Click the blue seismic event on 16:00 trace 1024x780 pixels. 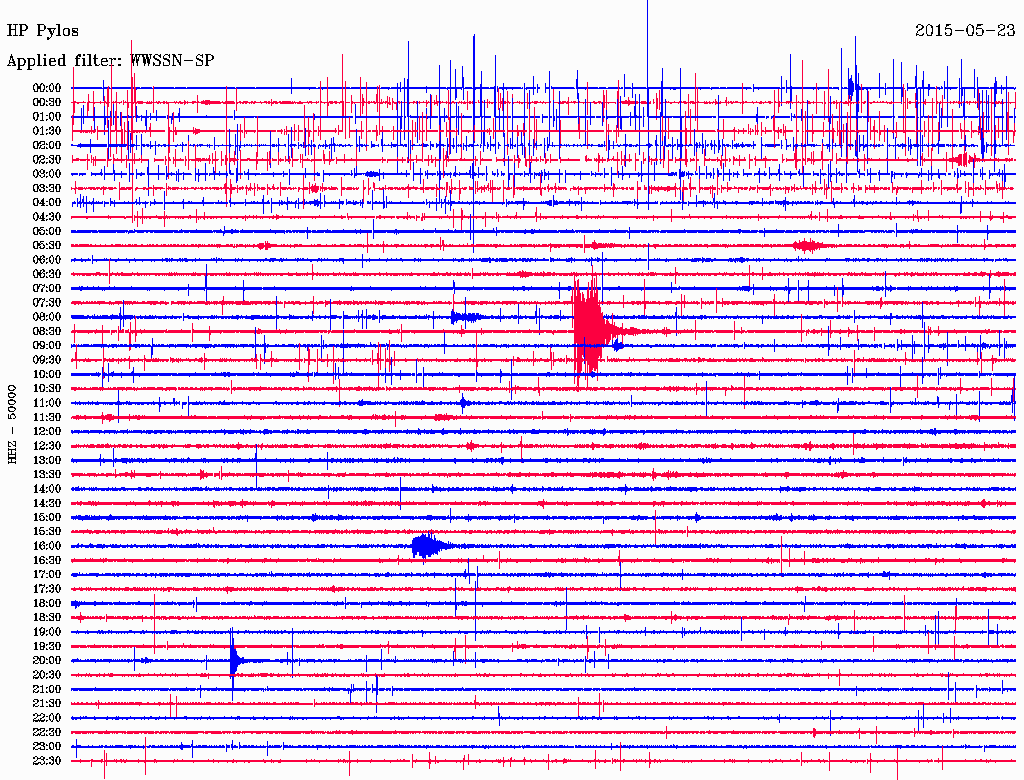(x=431, y=546)
